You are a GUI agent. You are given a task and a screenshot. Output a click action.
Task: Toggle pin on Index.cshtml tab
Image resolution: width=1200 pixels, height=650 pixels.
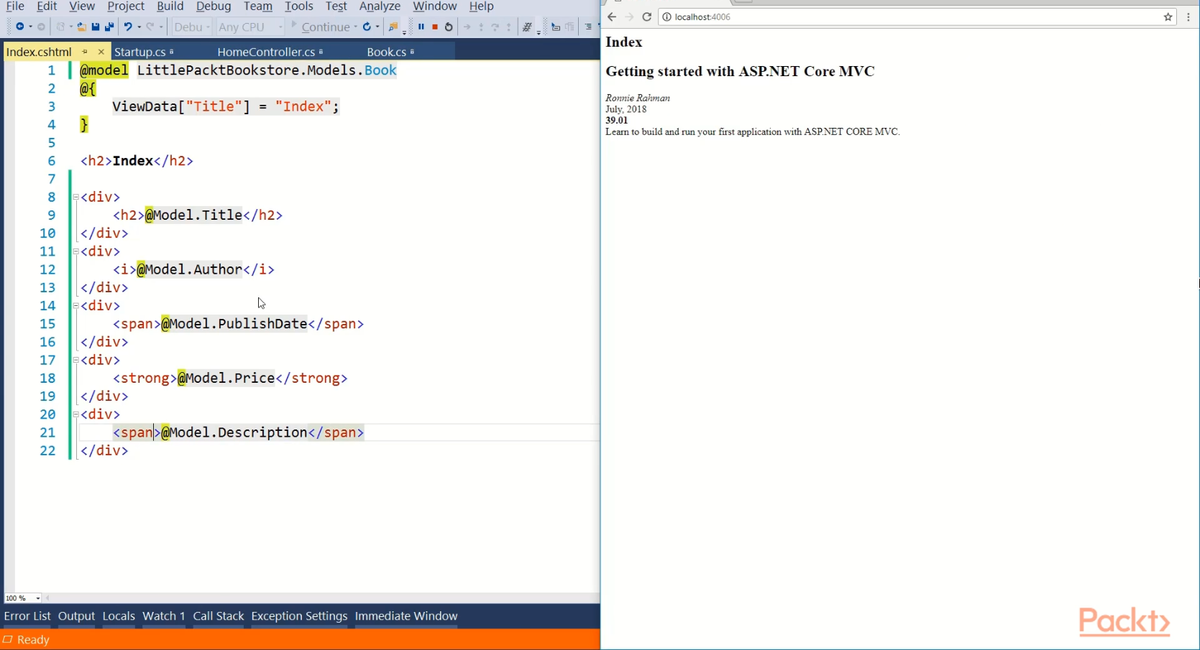[x=85, y=51]
